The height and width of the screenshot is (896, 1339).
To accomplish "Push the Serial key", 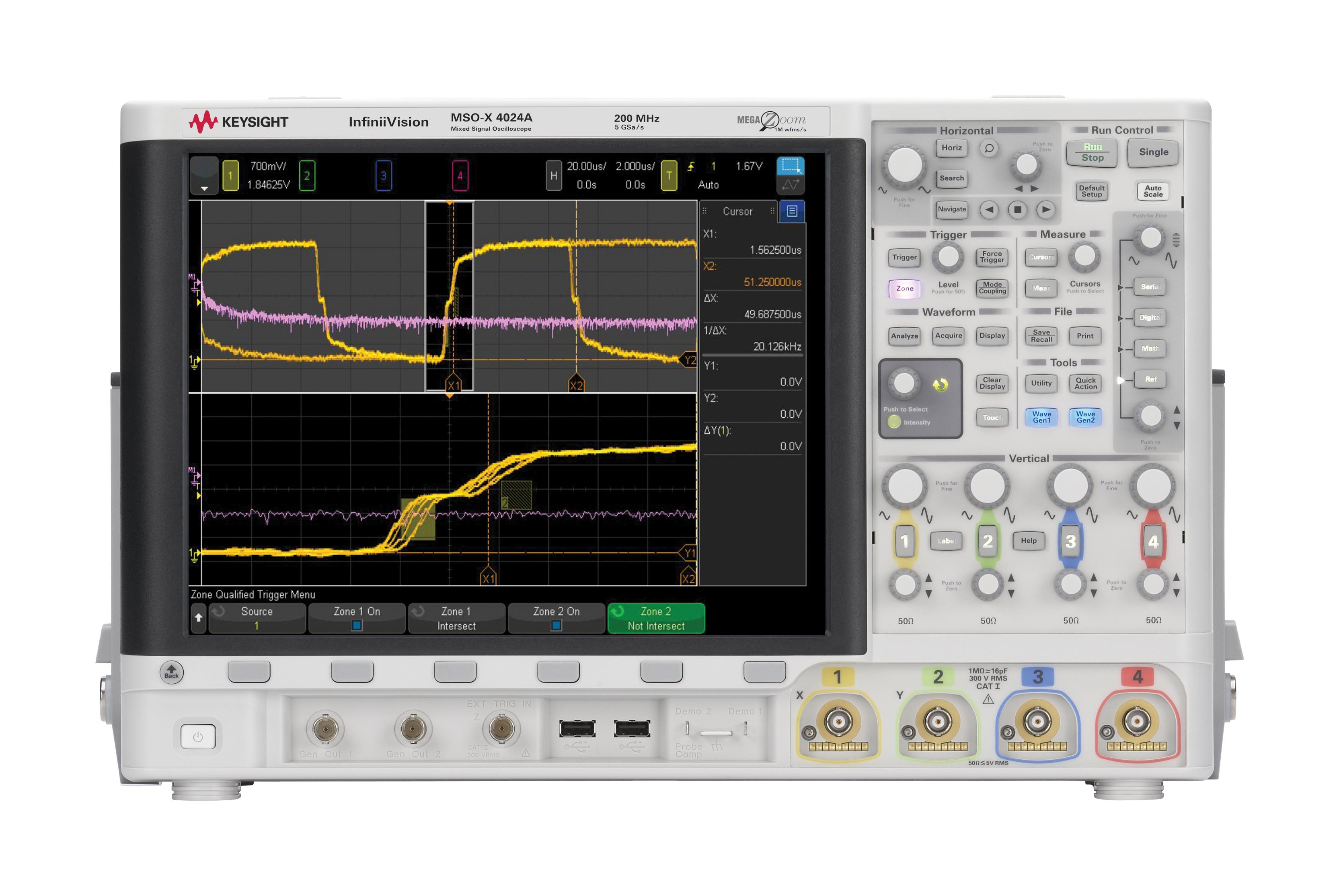I will 1150,287.
